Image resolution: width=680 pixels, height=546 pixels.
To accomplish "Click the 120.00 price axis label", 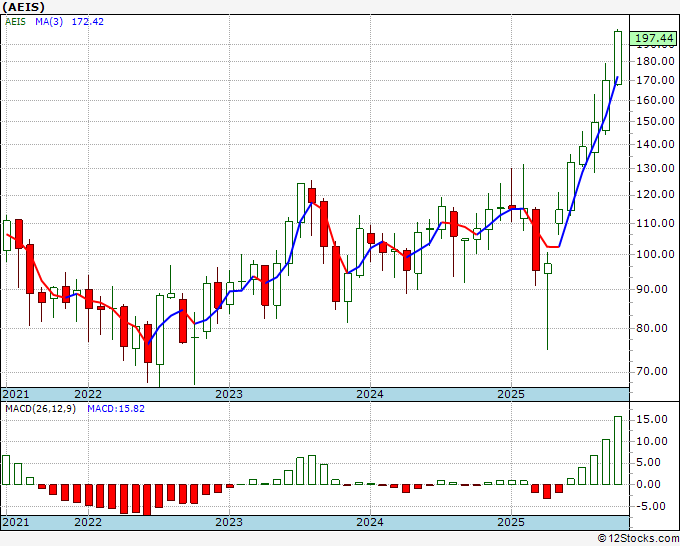I will click(655, 194).
